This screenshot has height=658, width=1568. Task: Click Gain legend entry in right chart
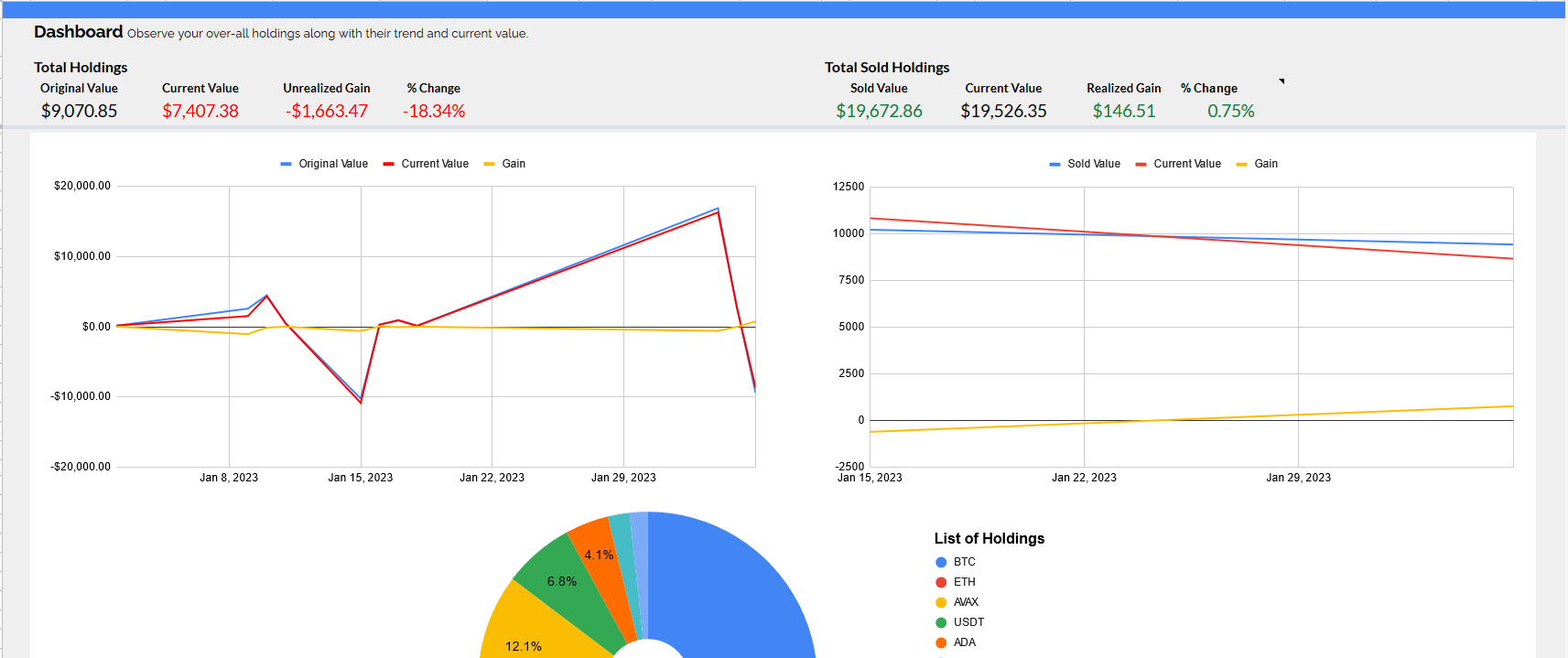pos(1257,164)
